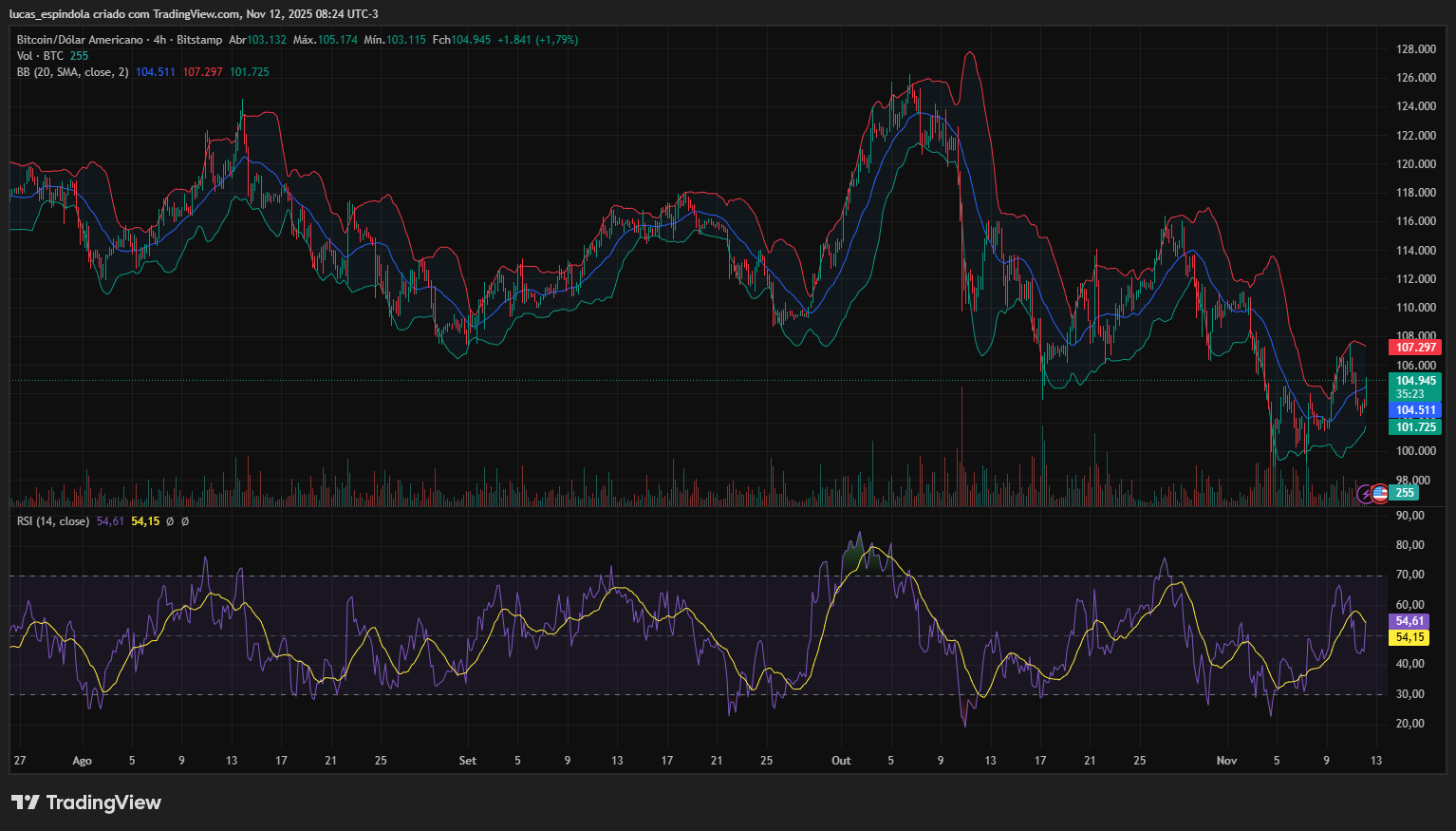Viewport: 1456px width, 831px height.
Task: Click the purple lightning bolt event icon
Action: [1366, 493]
